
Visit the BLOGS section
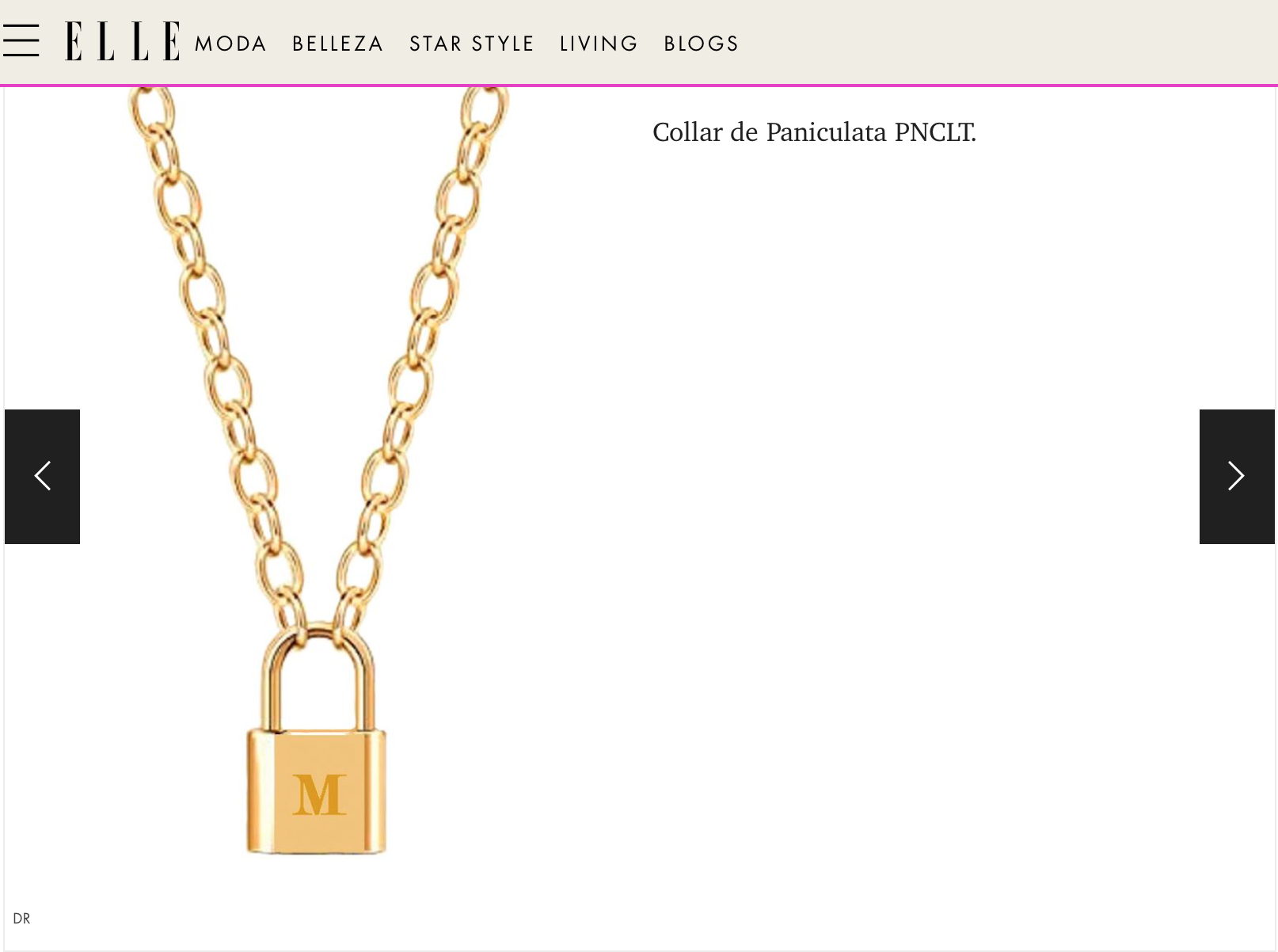click(x=701, y=44)
